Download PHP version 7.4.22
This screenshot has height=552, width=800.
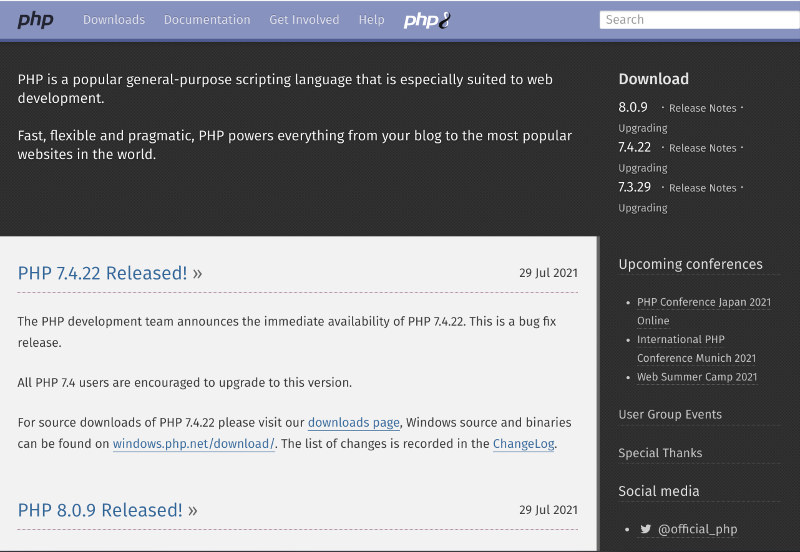pyautogui.click(x=635, y=147)
